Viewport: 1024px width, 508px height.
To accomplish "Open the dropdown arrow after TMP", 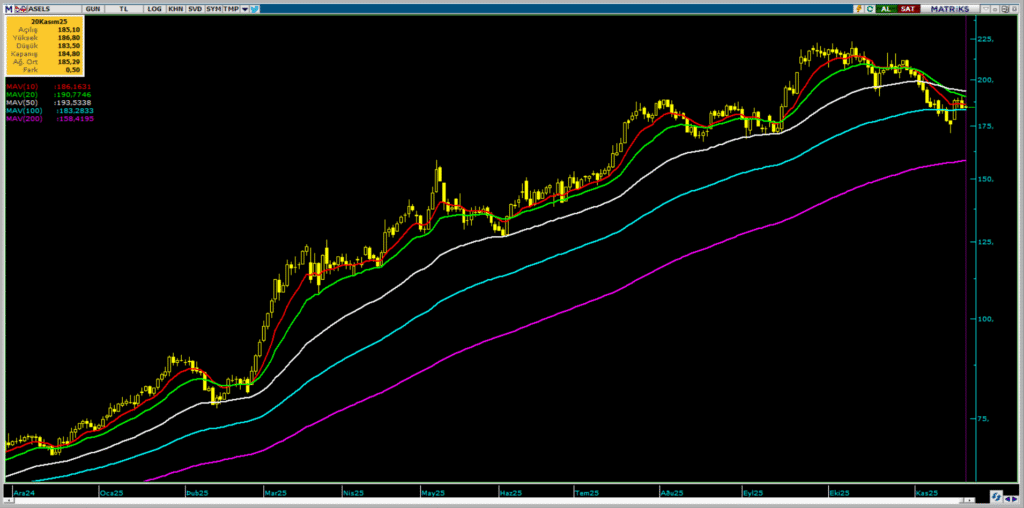I will click(245, 8).
